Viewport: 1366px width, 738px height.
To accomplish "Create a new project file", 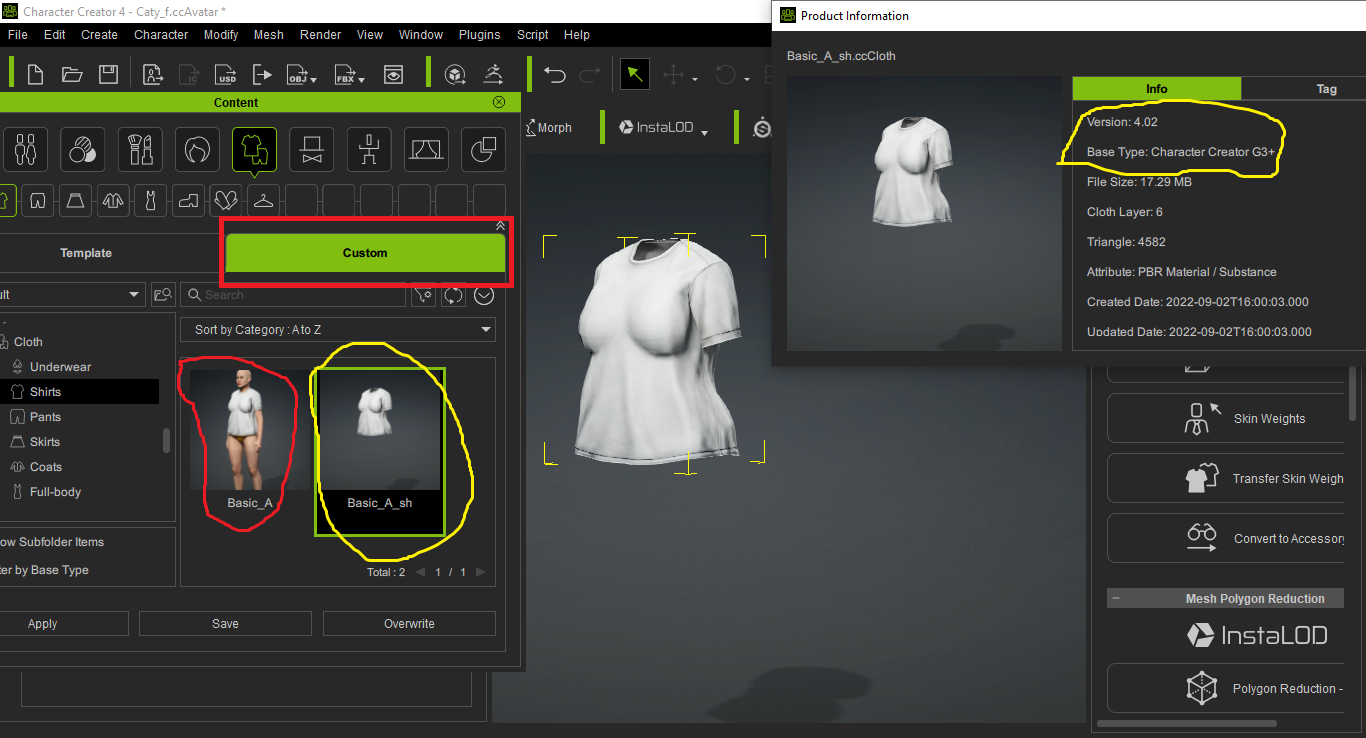I will [36, 74].
